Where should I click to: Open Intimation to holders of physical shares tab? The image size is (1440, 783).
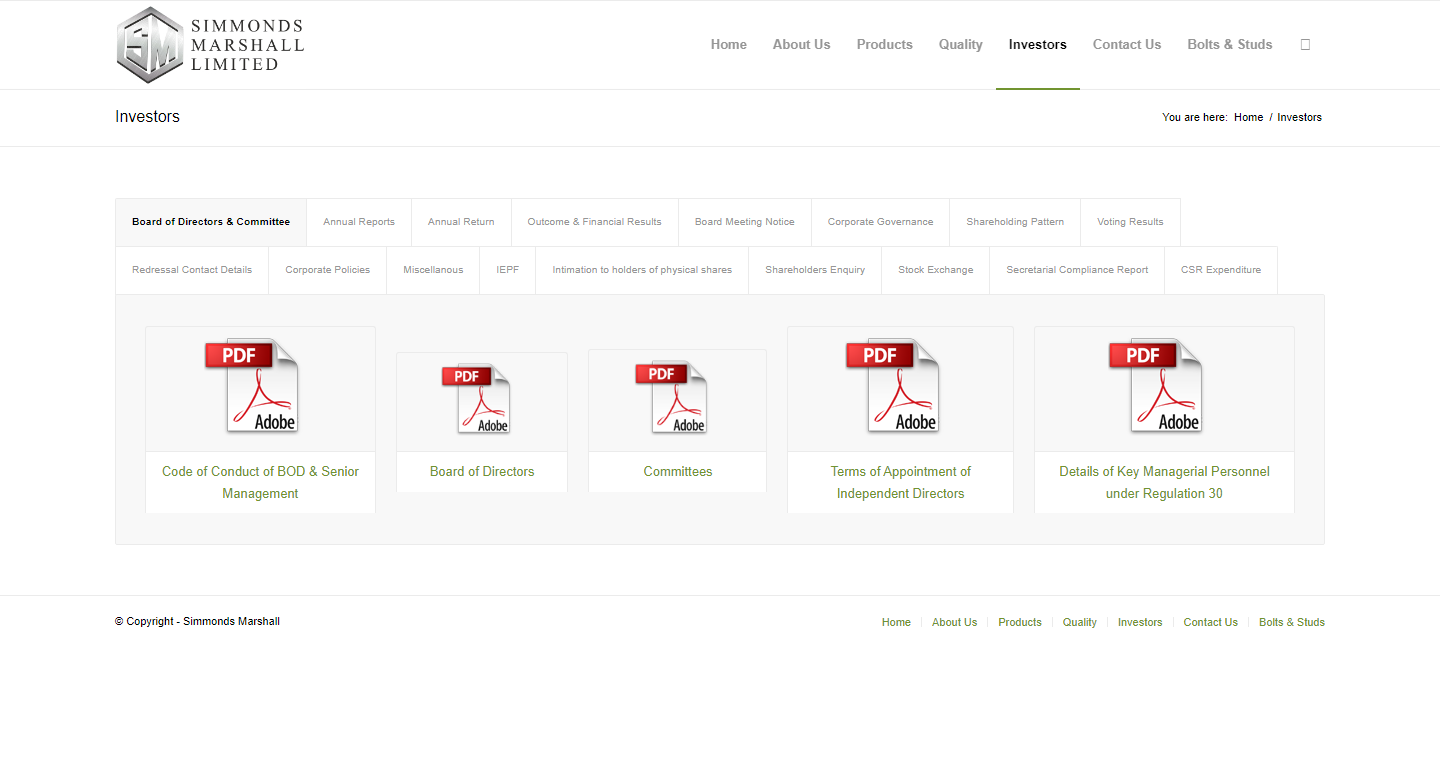tap(642, 270)
